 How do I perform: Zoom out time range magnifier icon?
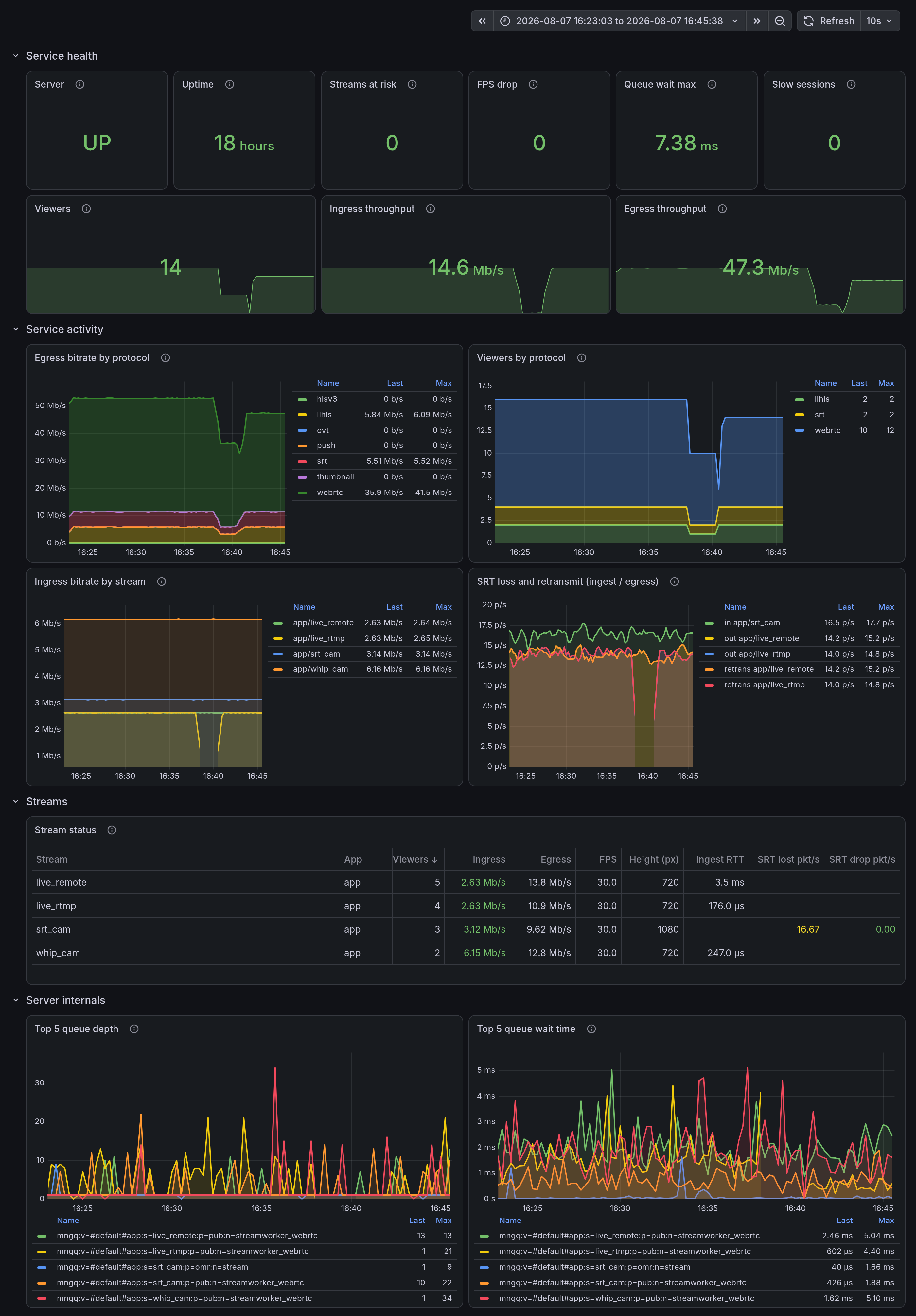point(780,21)
